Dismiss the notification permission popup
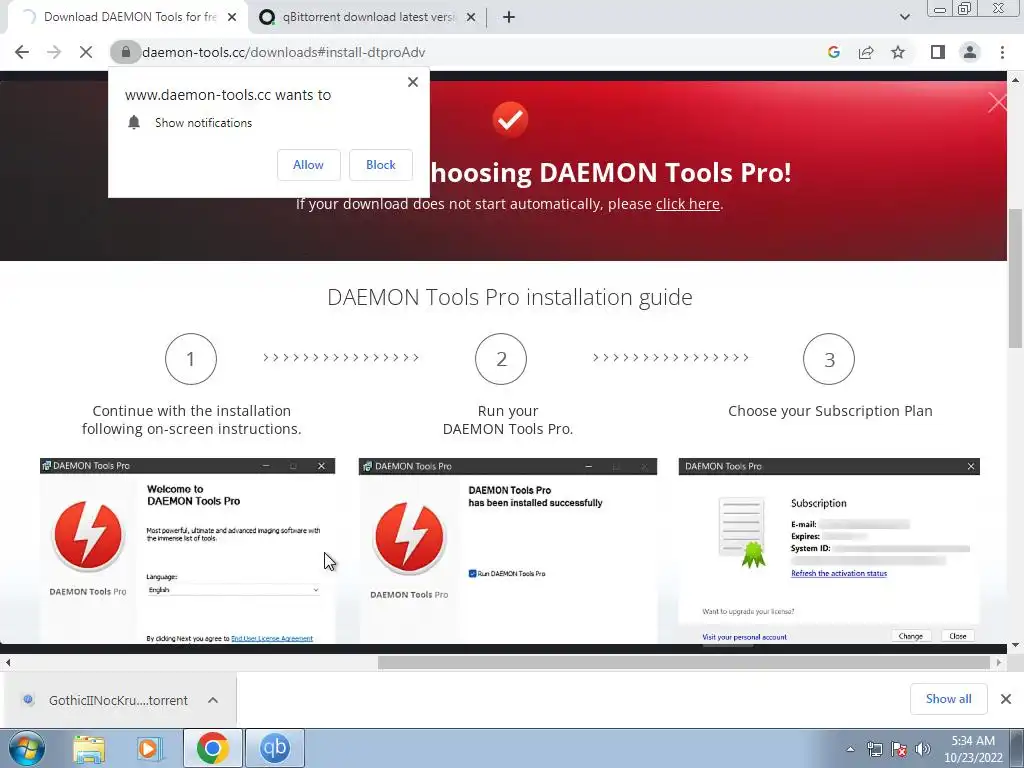The height and width of the screenshot is (768, 1024). (413, 82)
